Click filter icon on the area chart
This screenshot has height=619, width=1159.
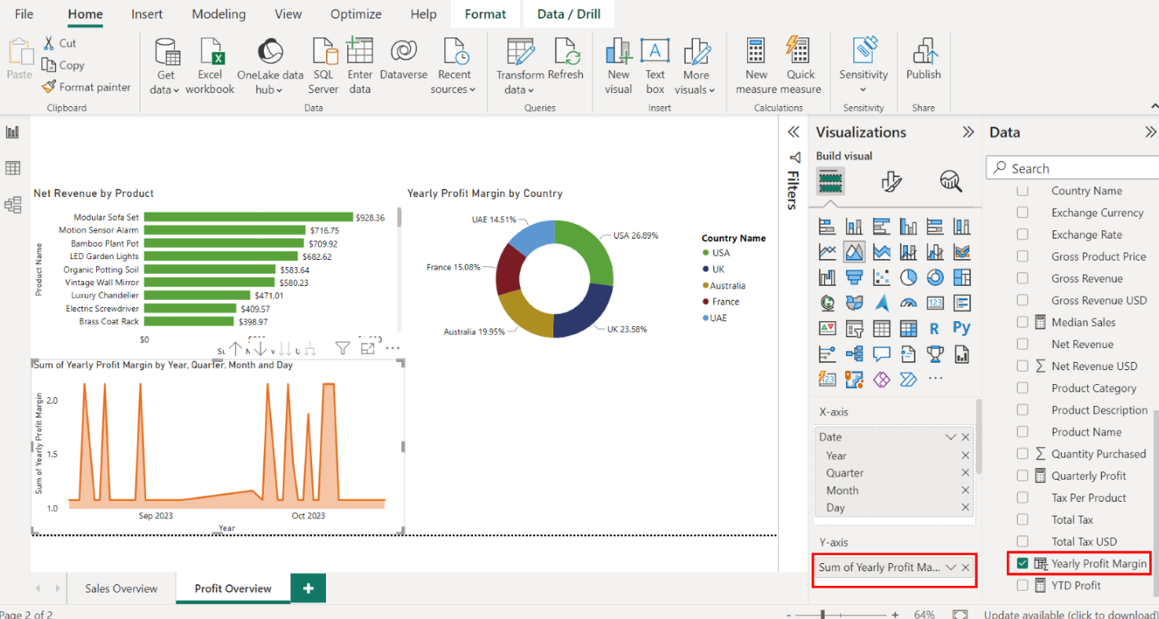[x=342, y=348]
